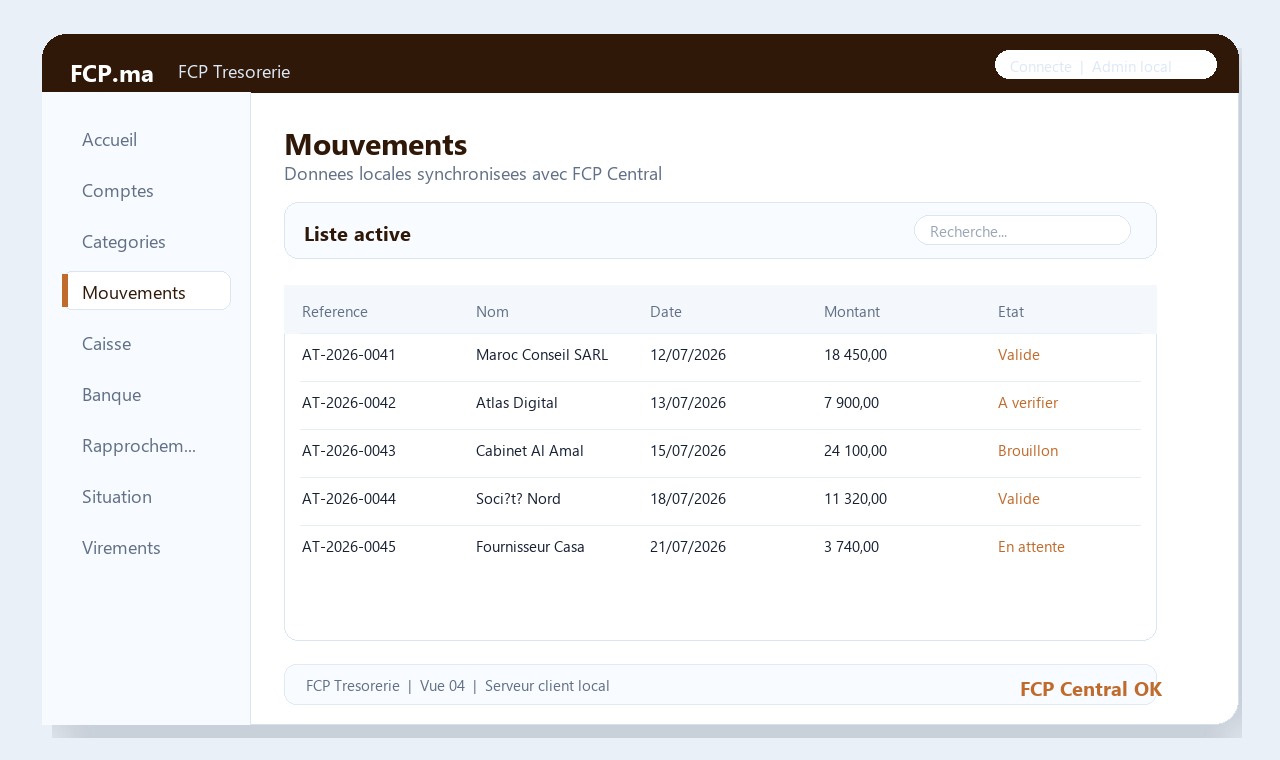Screen dimensions: 1280x760
Task: Click the date 13/07/2026
Action: click(688, 403)
